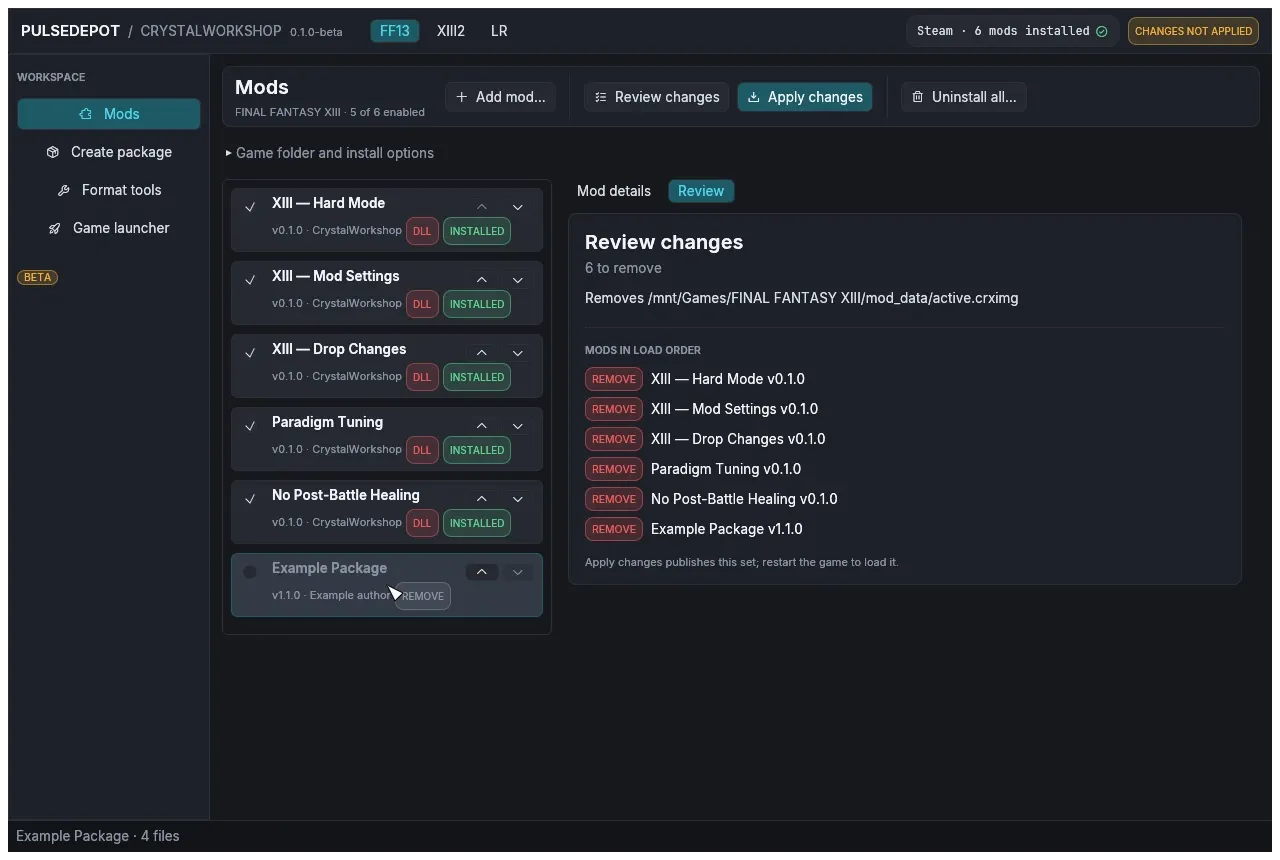Select the XIII — Mod Settings mod title
This screenshot has width=1280, height=860.
coord(335,276)
